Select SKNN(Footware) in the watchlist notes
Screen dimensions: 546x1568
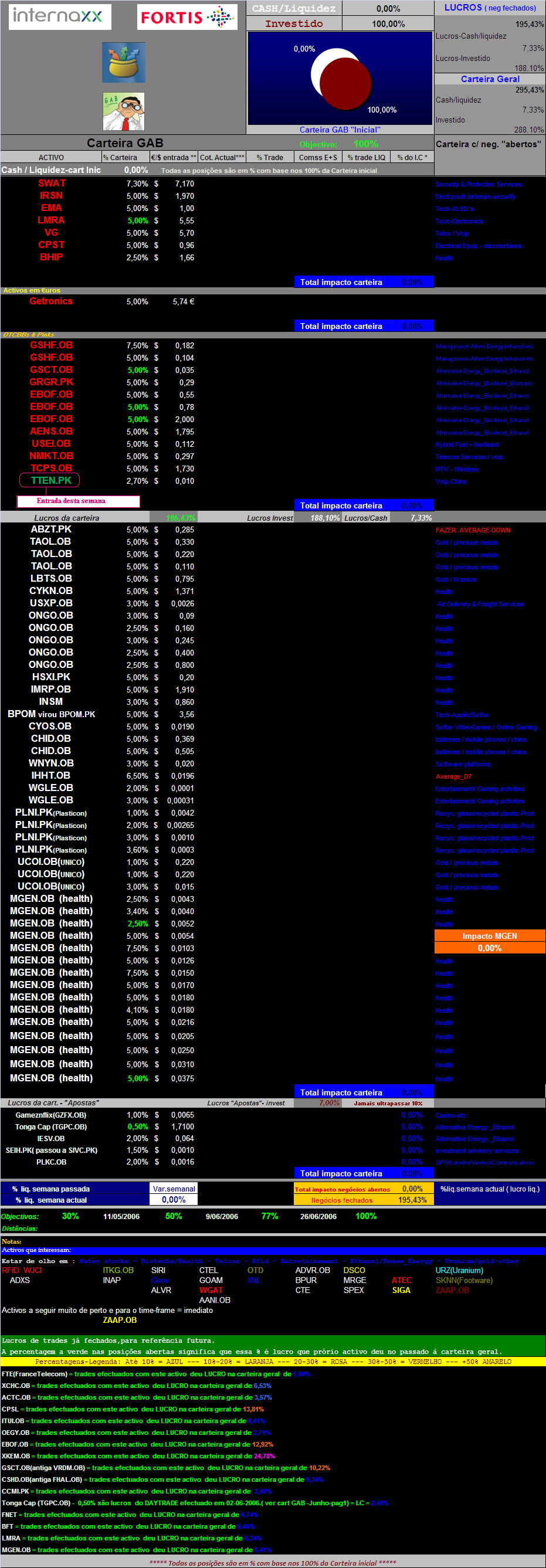[464, 1280]
